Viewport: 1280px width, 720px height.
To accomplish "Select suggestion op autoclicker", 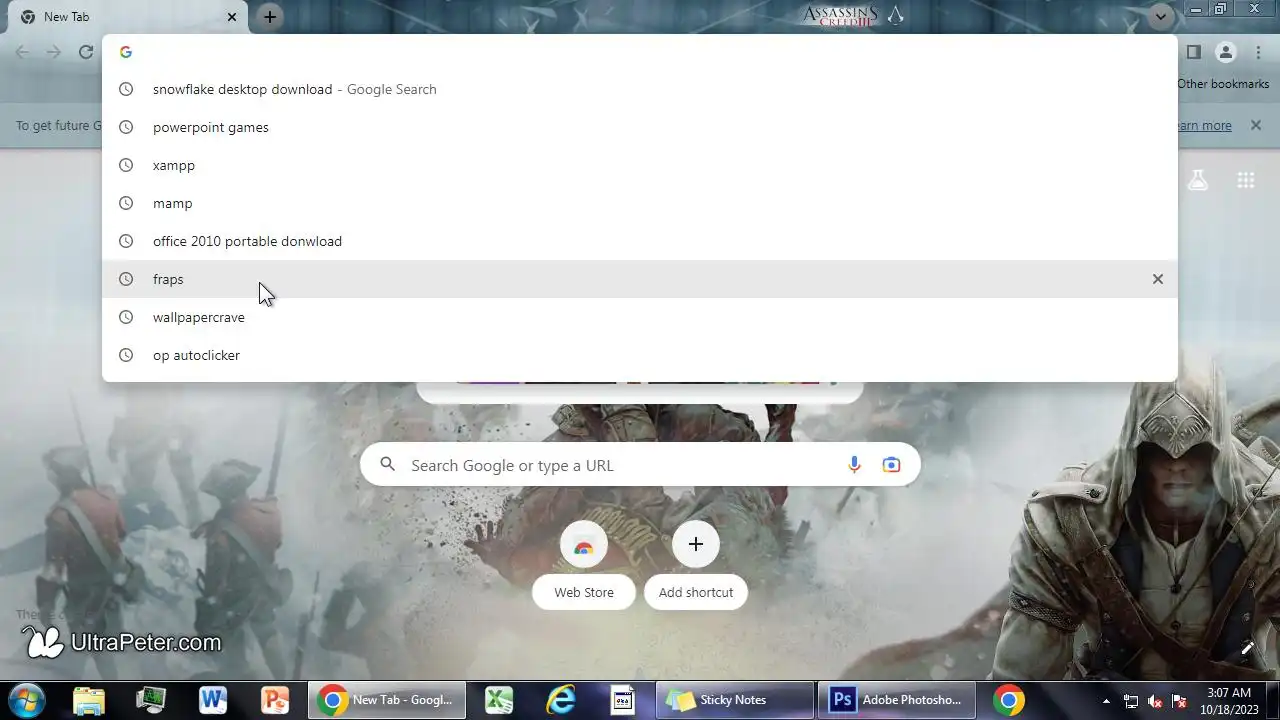I will click(640, 355).
